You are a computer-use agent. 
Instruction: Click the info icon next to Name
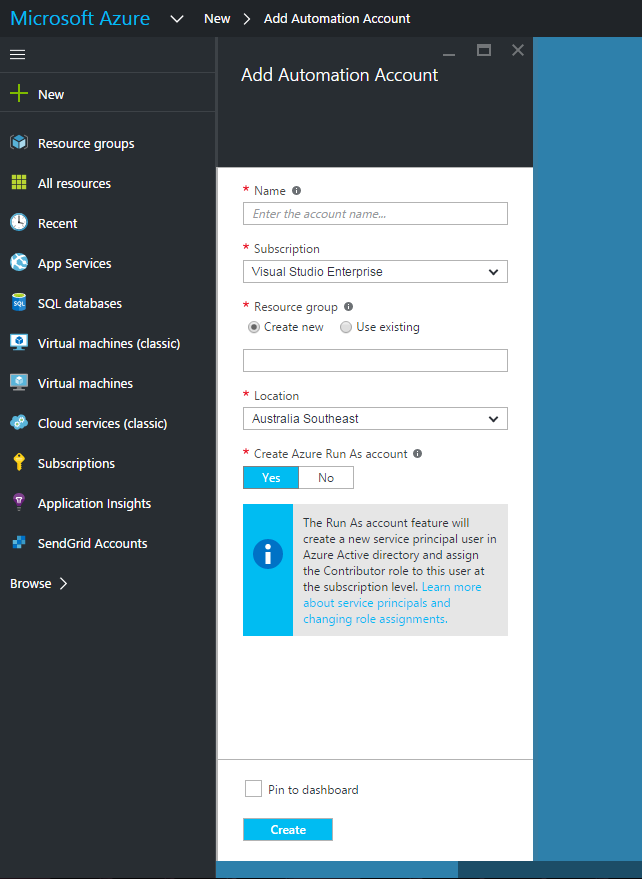297,191
